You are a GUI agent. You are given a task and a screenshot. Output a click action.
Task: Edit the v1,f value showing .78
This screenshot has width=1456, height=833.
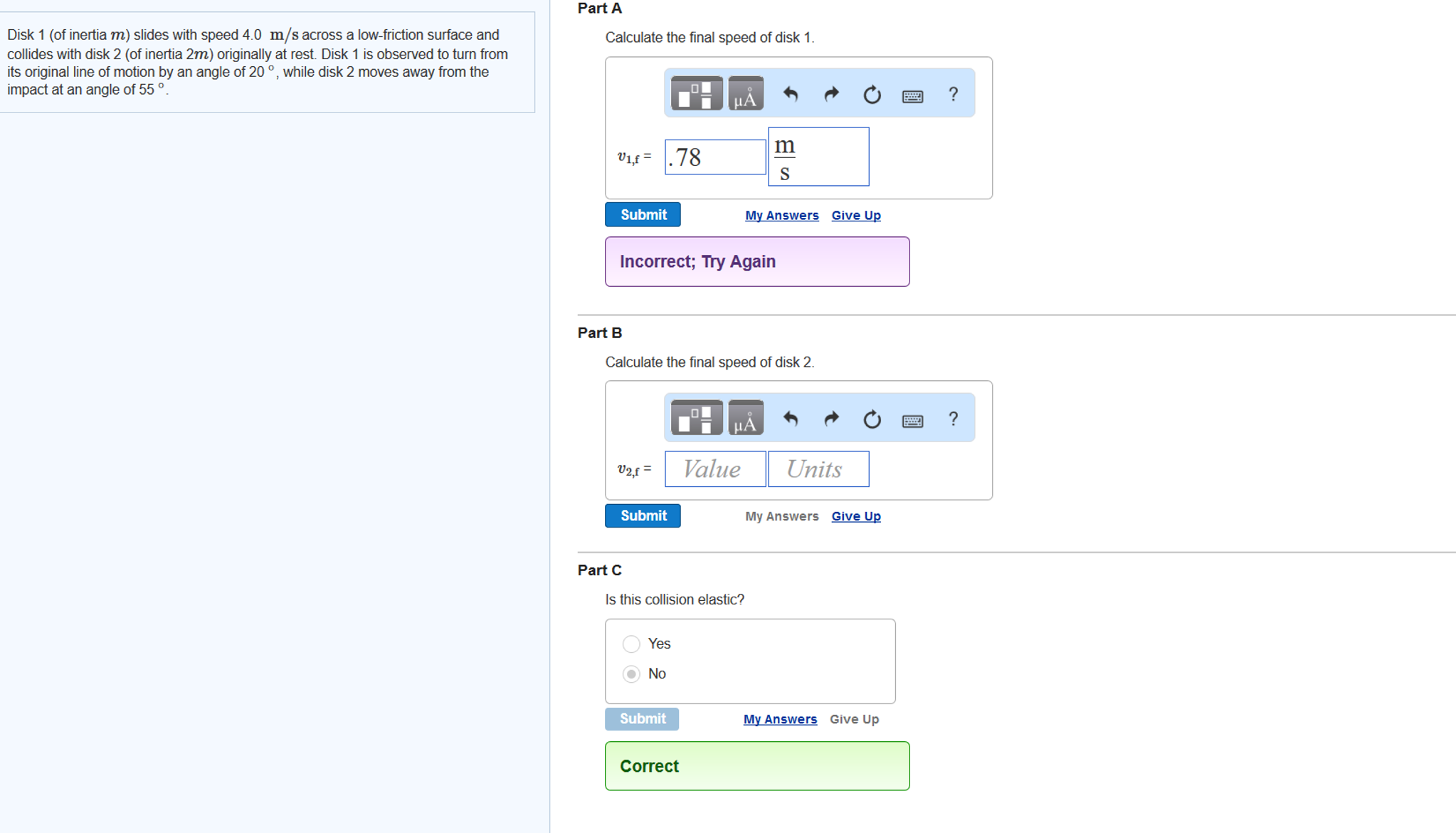coord(714,157)
